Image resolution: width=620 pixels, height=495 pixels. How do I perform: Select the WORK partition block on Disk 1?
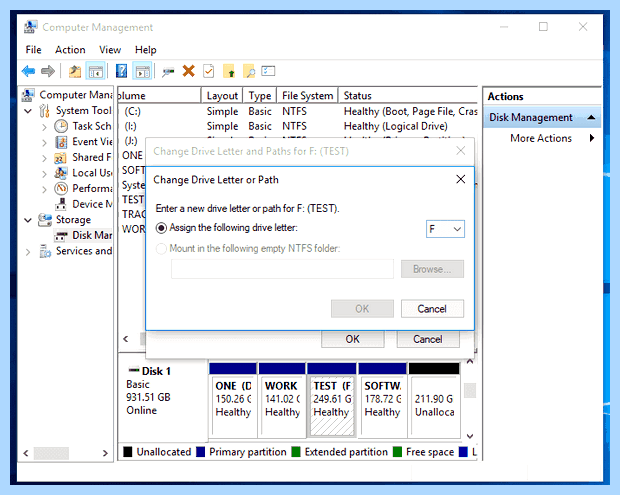click(x=282, y=399)
